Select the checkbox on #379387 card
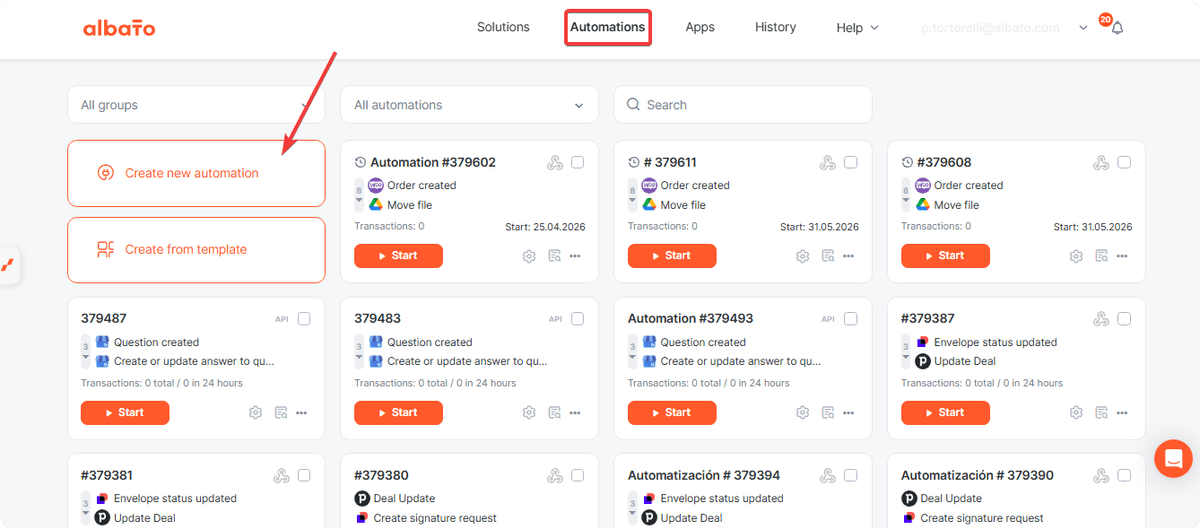The height and width of the screenshot is (528, 1200). pyautogui.click(x=1124, y=319)
